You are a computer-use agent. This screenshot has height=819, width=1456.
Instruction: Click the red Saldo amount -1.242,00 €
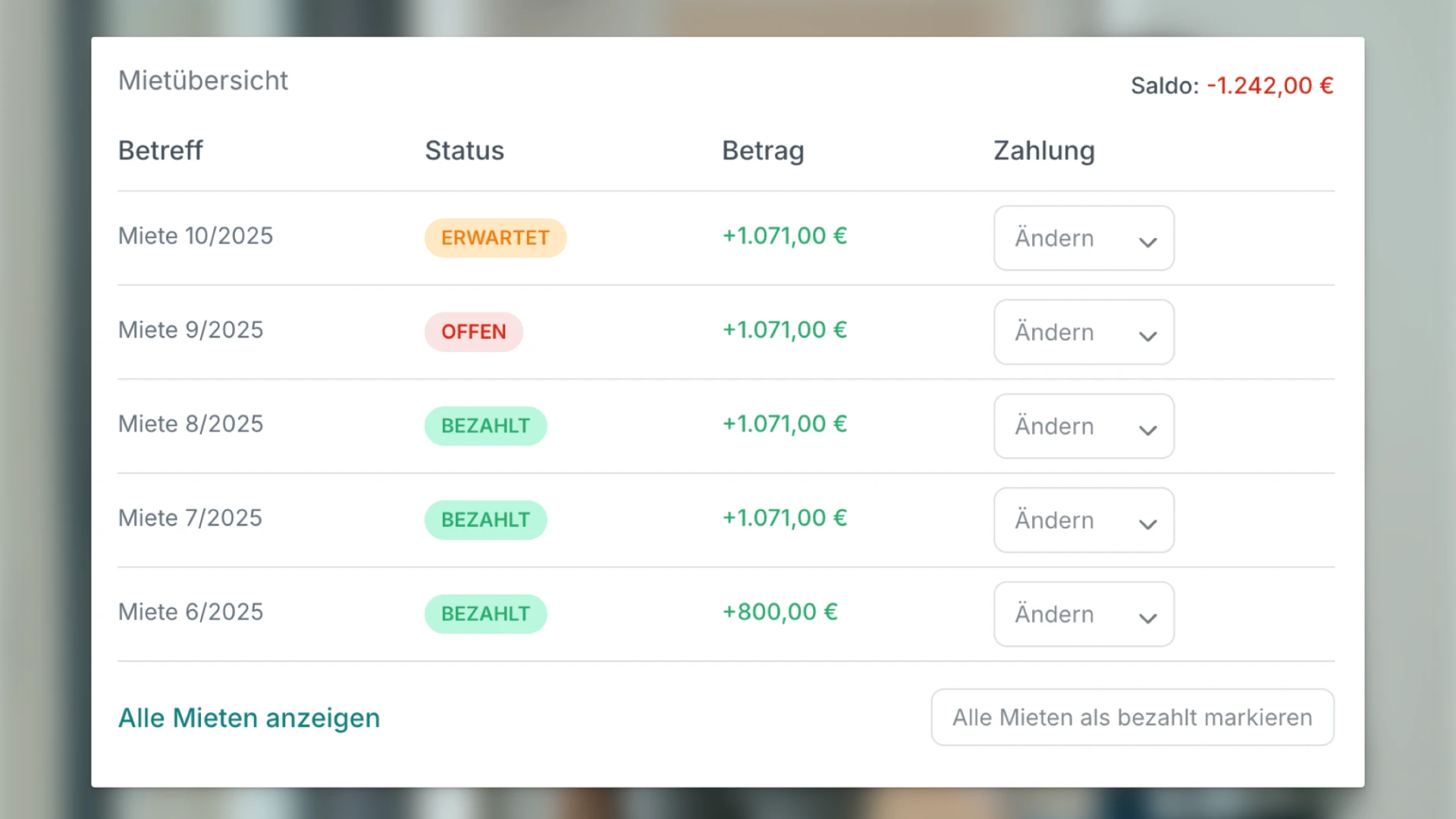coord(1269,86)
